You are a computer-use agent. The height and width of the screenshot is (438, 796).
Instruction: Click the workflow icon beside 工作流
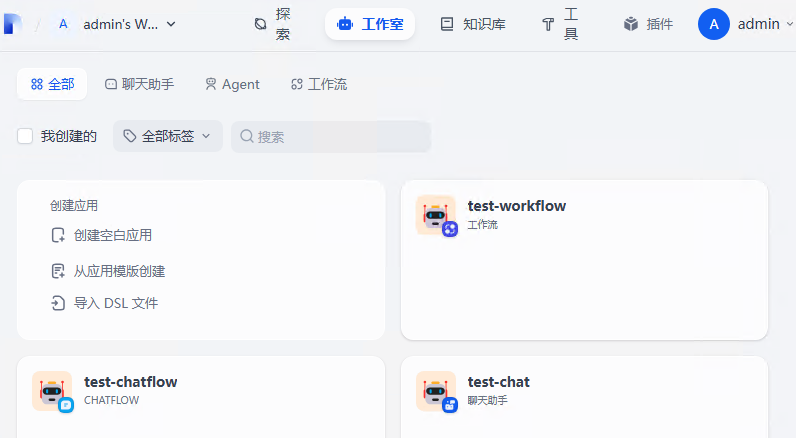click(x=296, y=84)
